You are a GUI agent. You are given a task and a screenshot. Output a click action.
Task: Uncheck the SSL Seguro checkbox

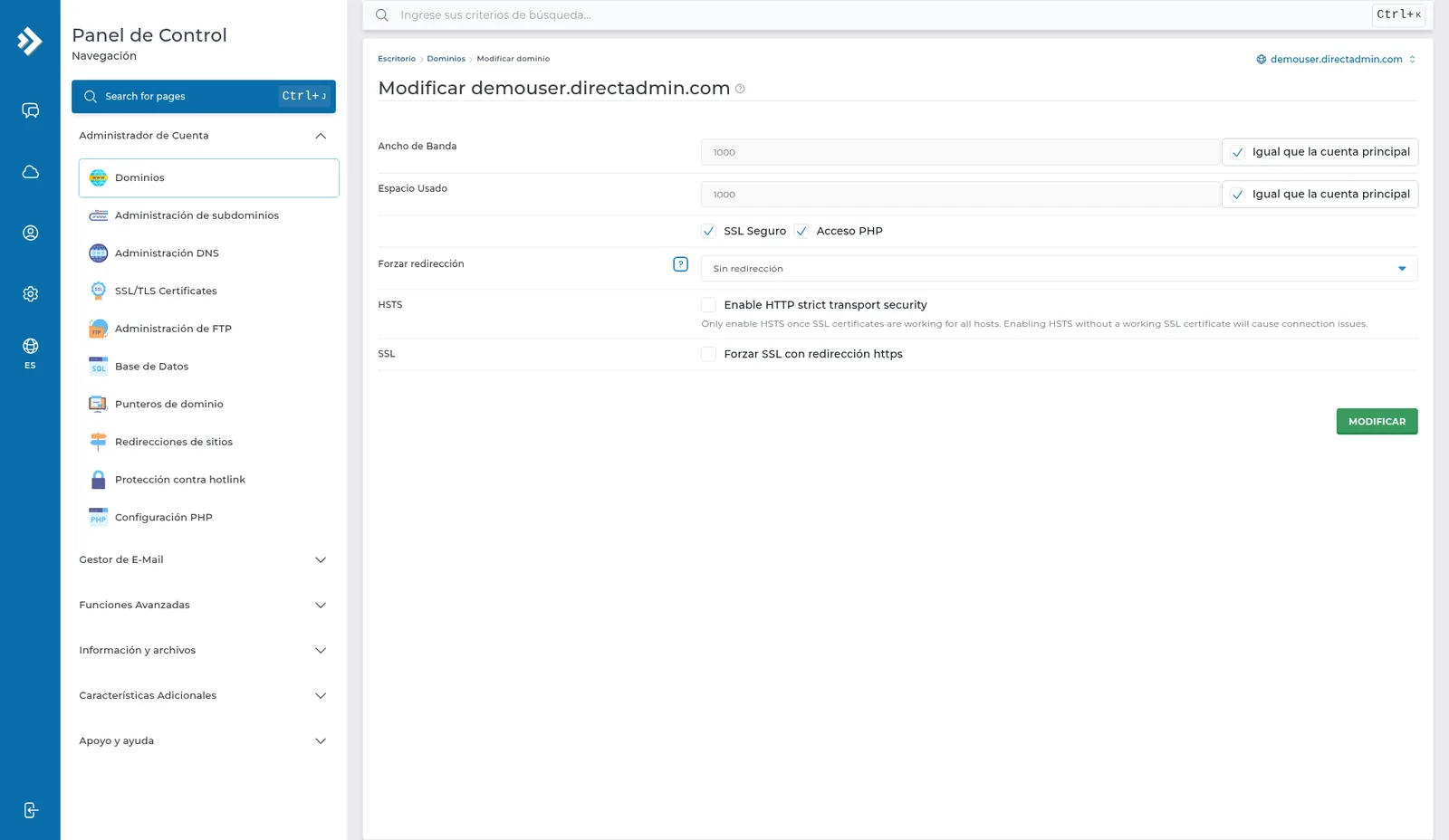click(709, 231)
